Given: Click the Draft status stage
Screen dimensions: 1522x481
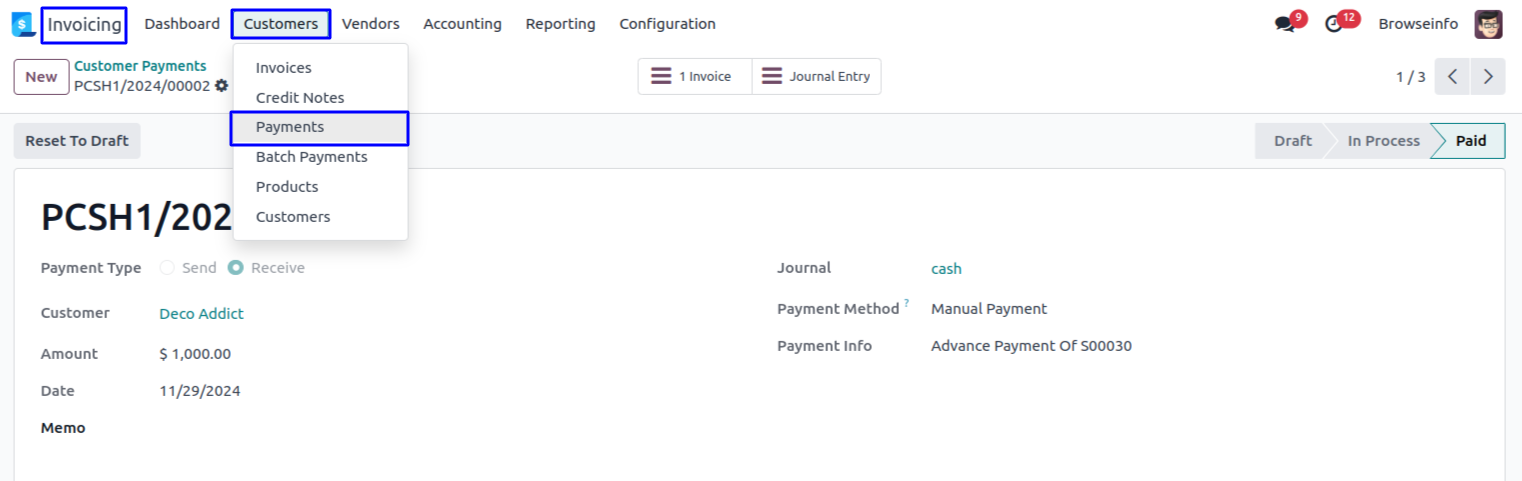Looking at the screenshot, I should 1292,141.
